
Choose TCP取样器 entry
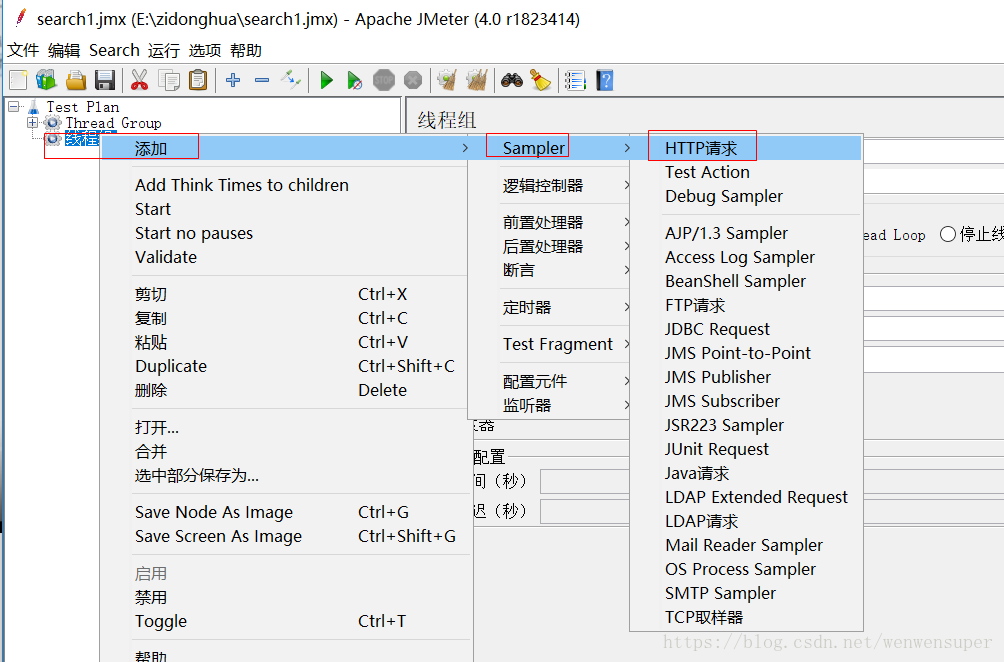pos(747,617)
